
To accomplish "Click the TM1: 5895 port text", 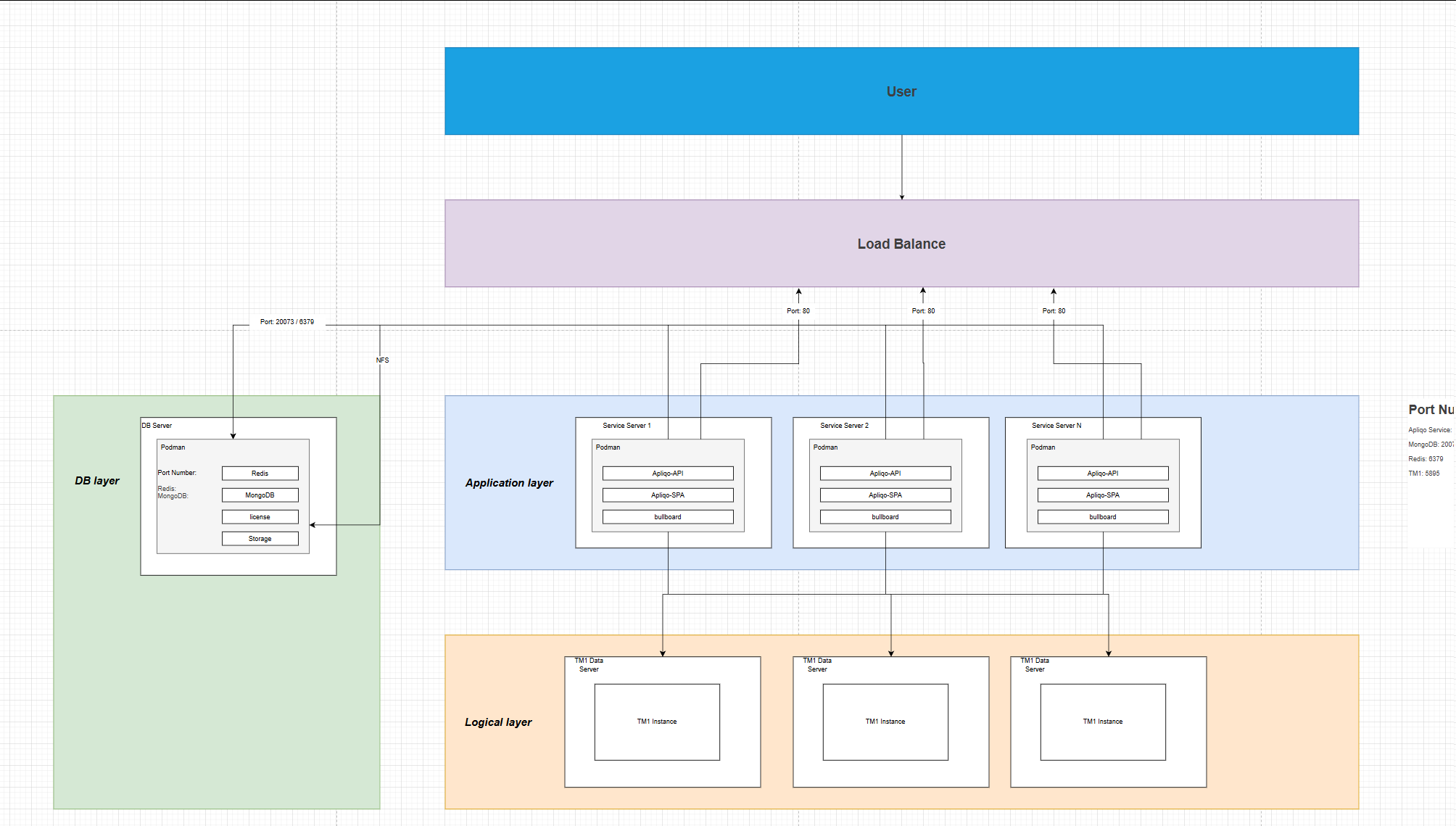I will click(x=1424, y=474).
